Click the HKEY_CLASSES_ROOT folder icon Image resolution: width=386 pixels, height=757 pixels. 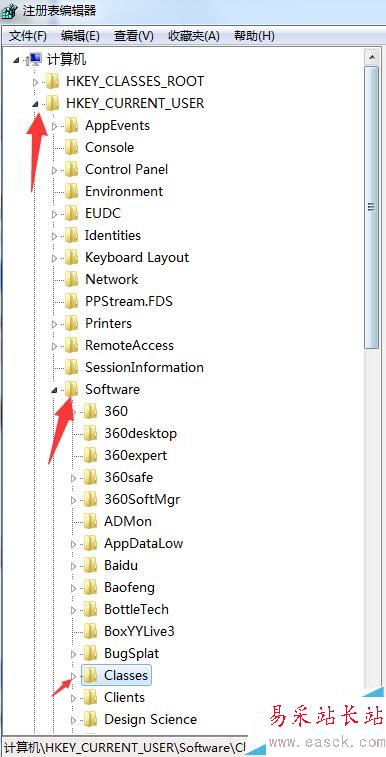point(52,82)
